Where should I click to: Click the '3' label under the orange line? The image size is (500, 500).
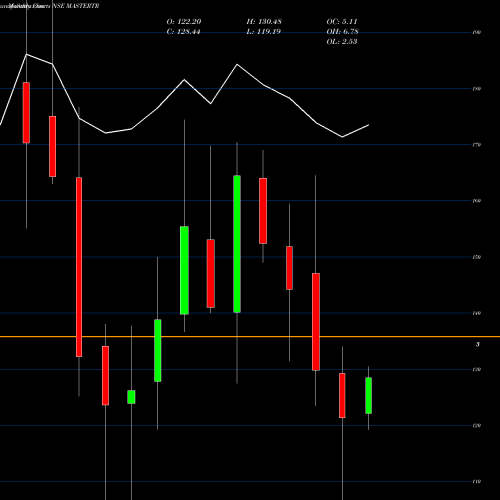pyautogui.click(x=478, y=345)
